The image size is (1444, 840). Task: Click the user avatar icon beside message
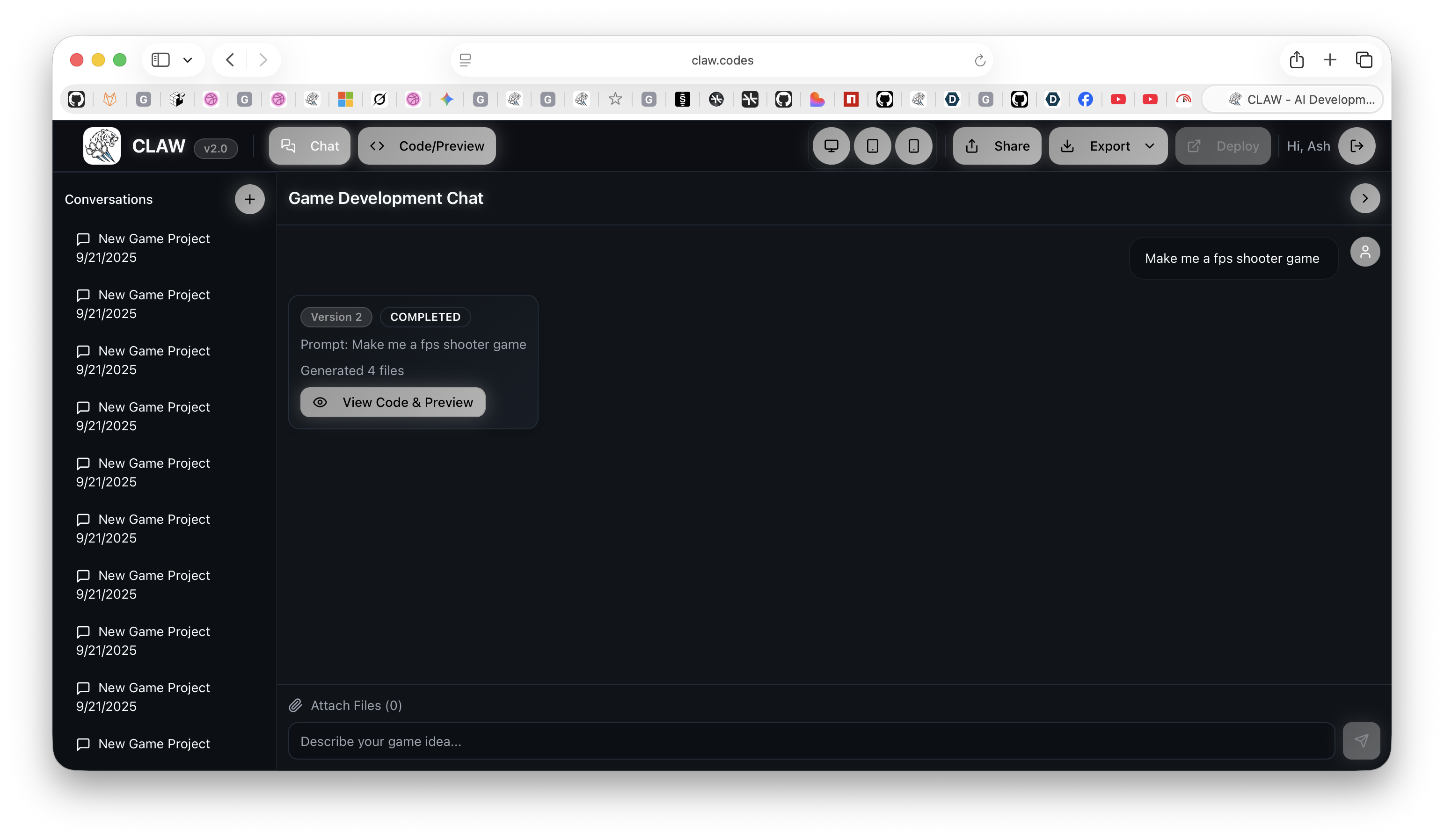tap(1365, 252)
